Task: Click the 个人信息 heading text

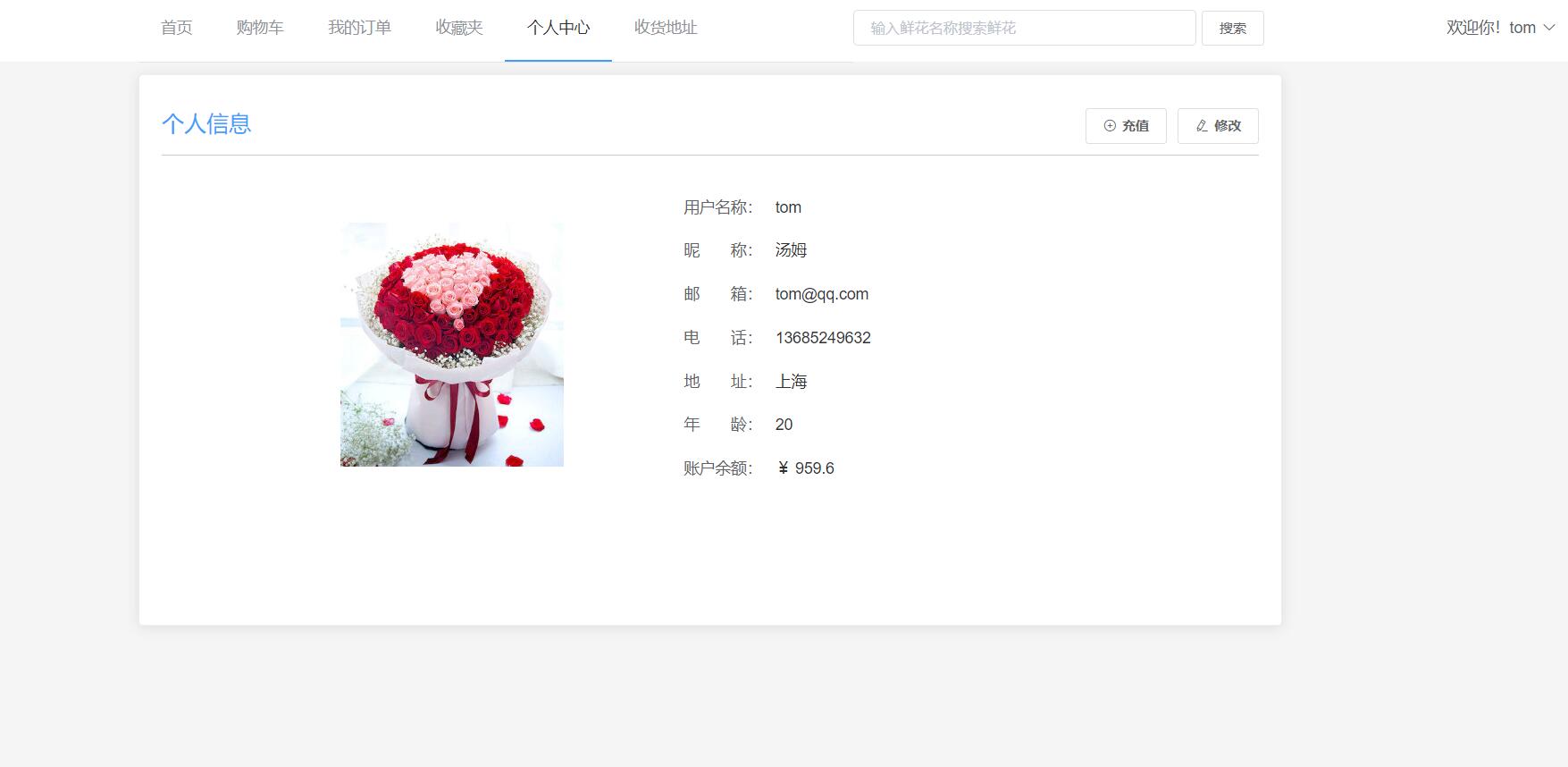Action: 206,123
